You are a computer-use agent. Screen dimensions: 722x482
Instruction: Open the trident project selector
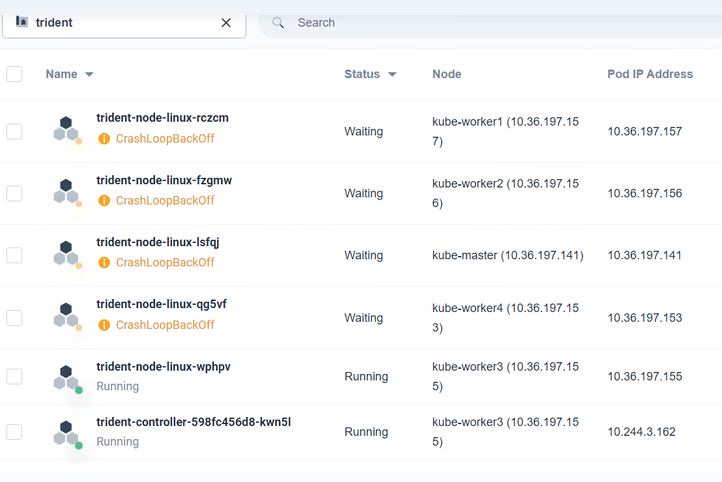(x=120, y=23)
